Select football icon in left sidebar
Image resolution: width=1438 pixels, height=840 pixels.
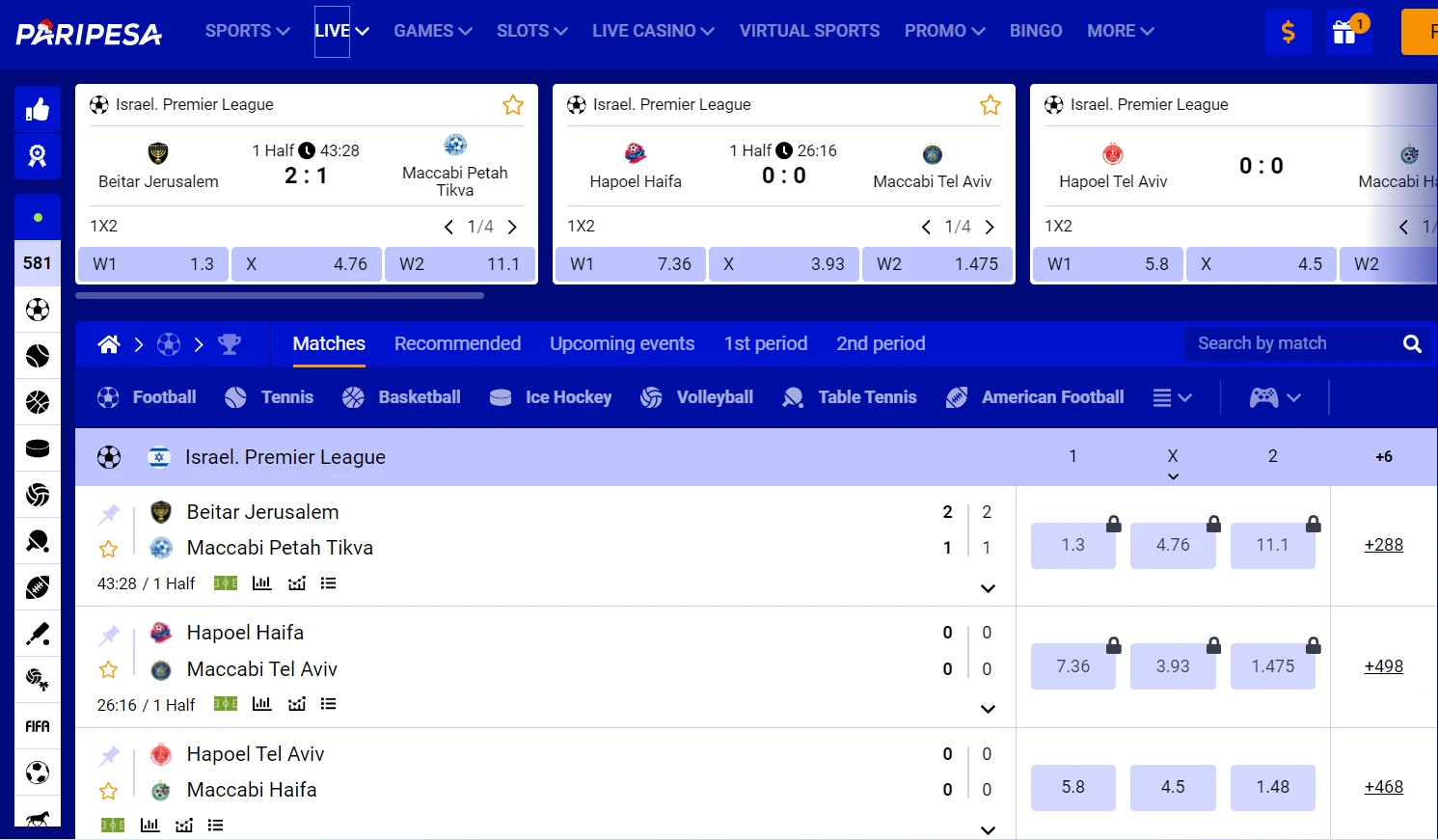tap(38, 310)
